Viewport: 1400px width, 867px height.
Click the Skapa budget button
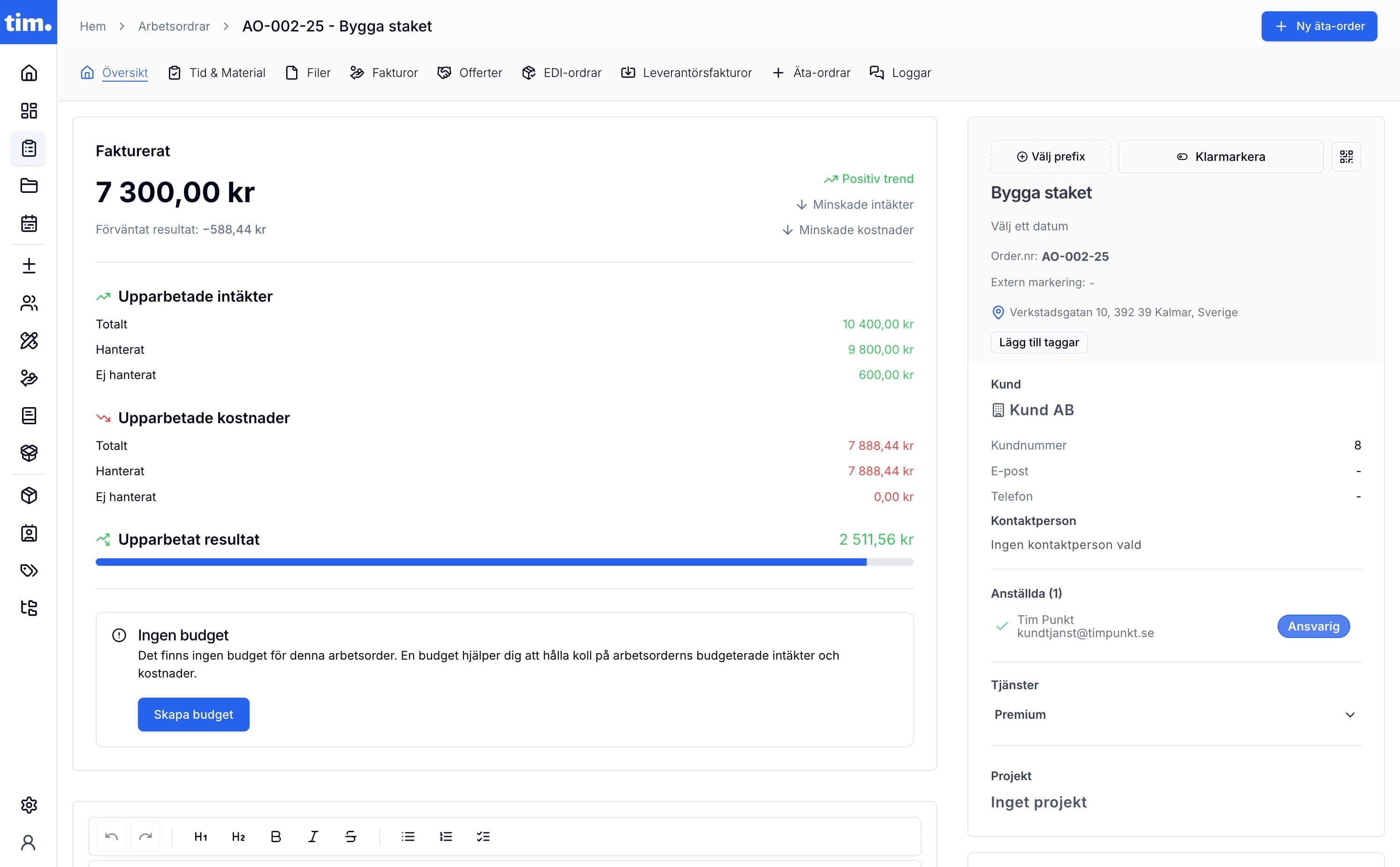(x=193, y=715)
